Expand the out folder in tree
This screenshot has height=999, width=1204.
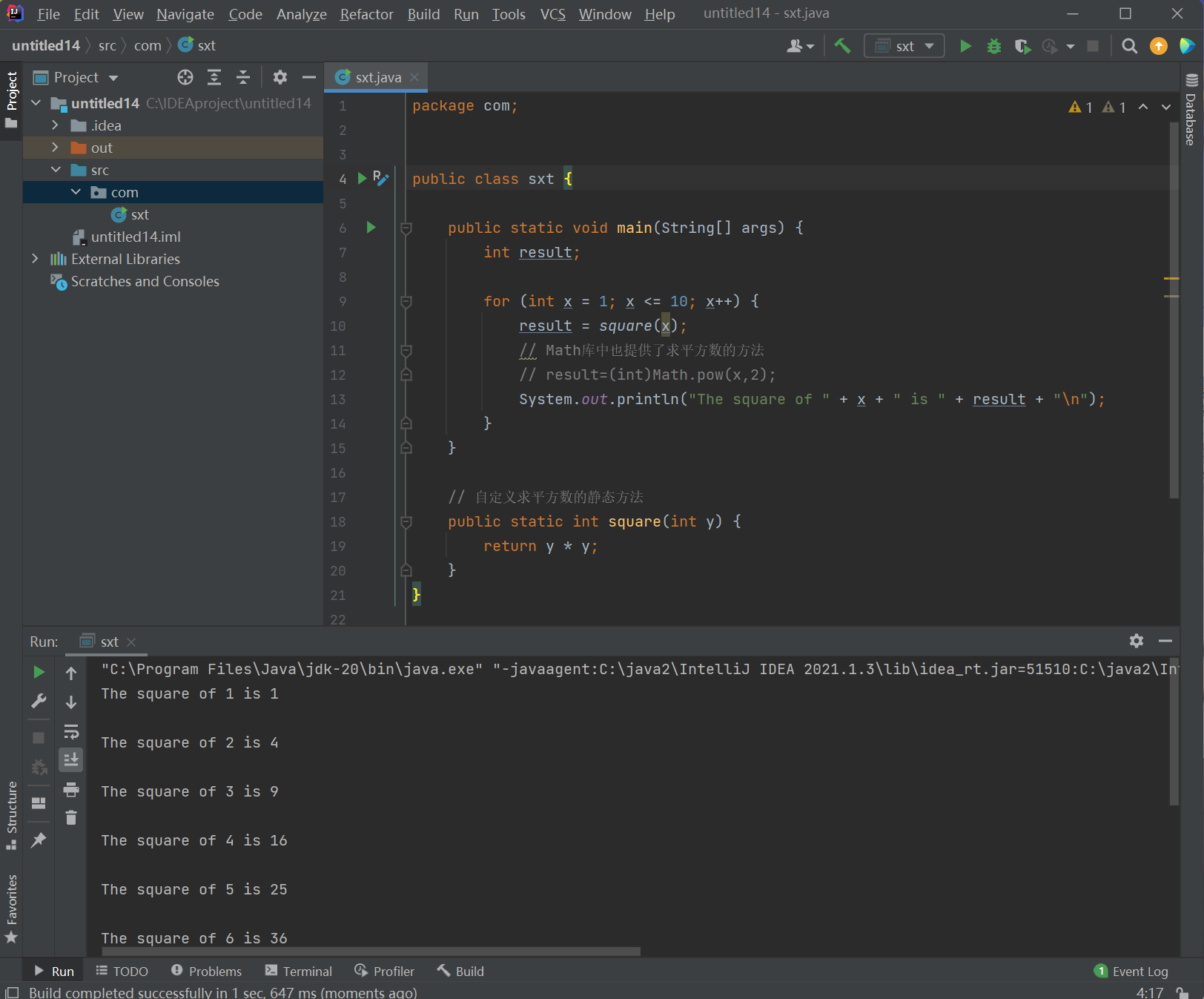pos(55,148)
